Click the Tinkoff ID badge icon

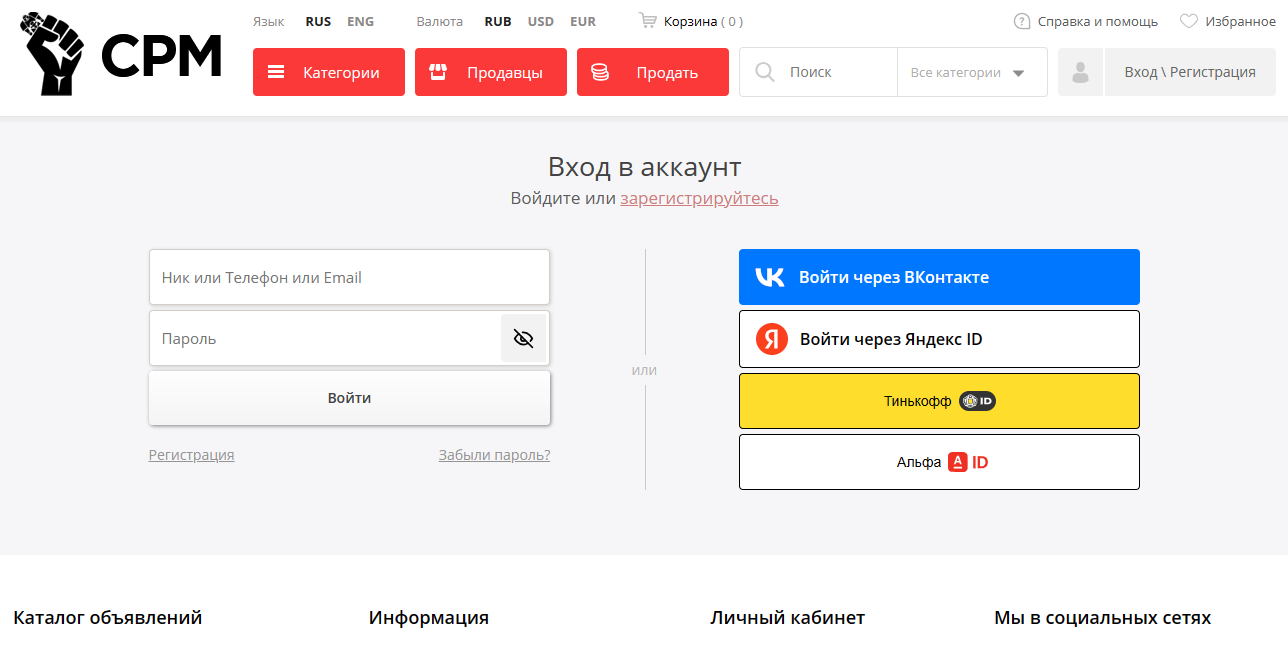(x=978, y=401)
